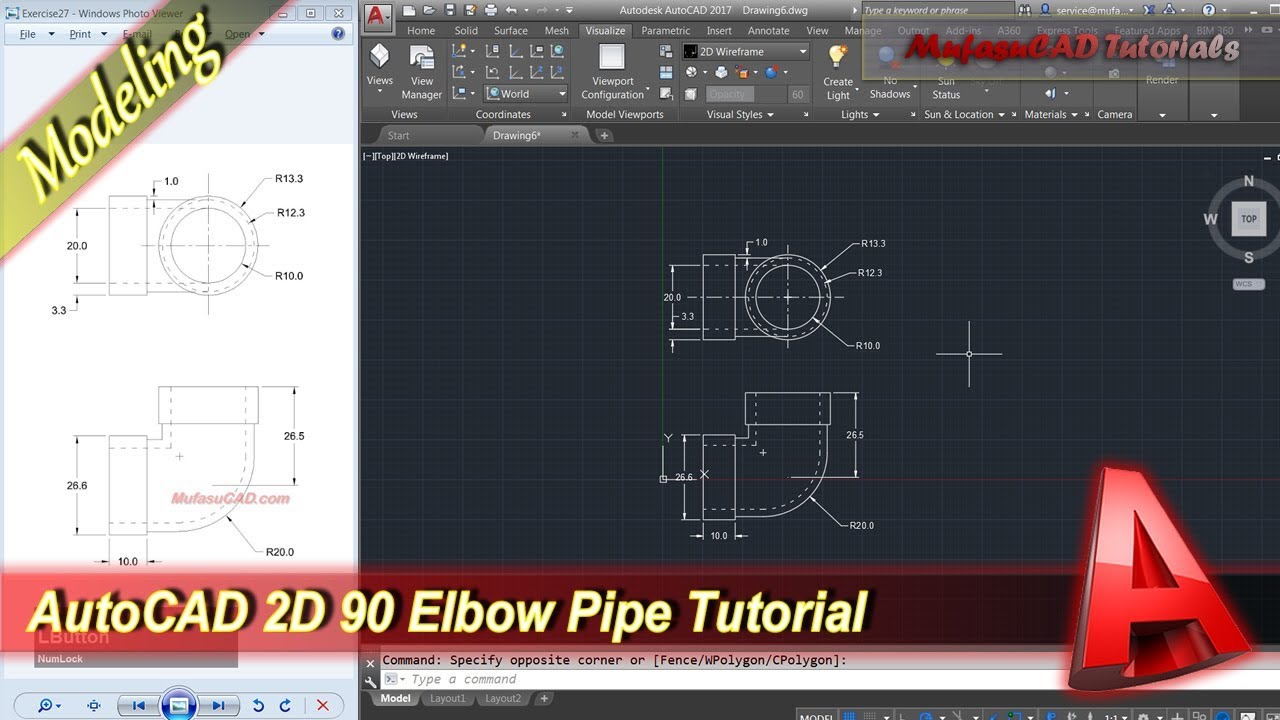Open the Views cube button in ribbon
The image size is (1280, 720).
coord(380,66)
